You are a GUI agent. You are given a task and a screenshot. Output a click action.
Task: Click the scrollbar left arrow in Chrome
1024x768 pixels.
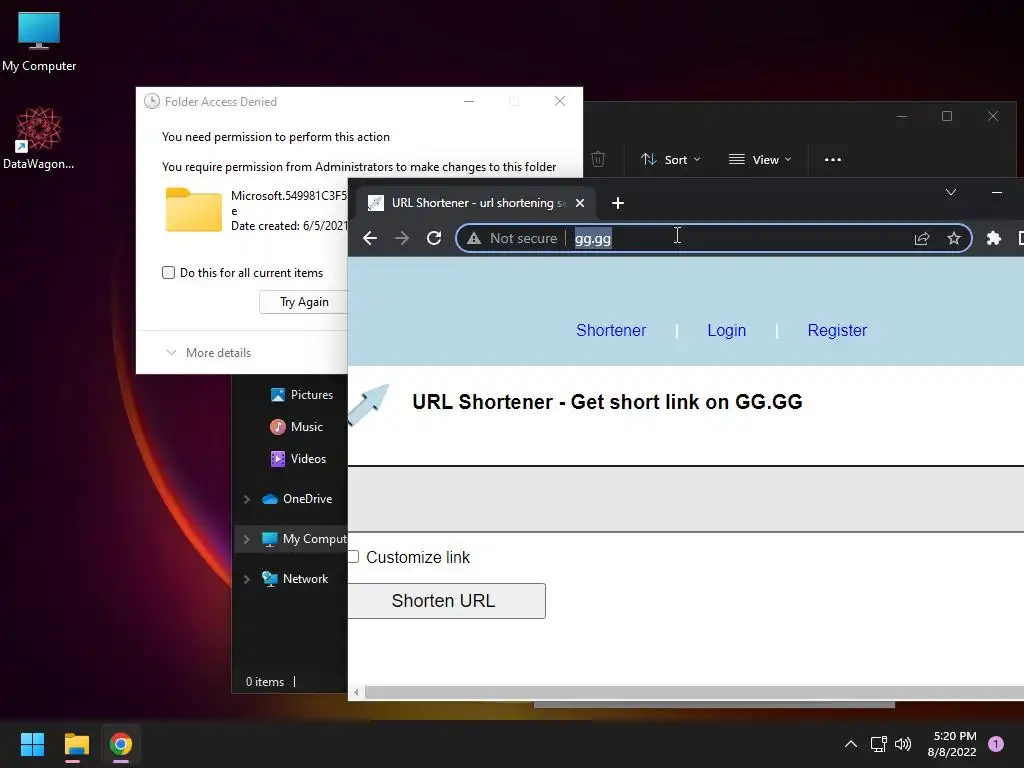tap(356, 692)
